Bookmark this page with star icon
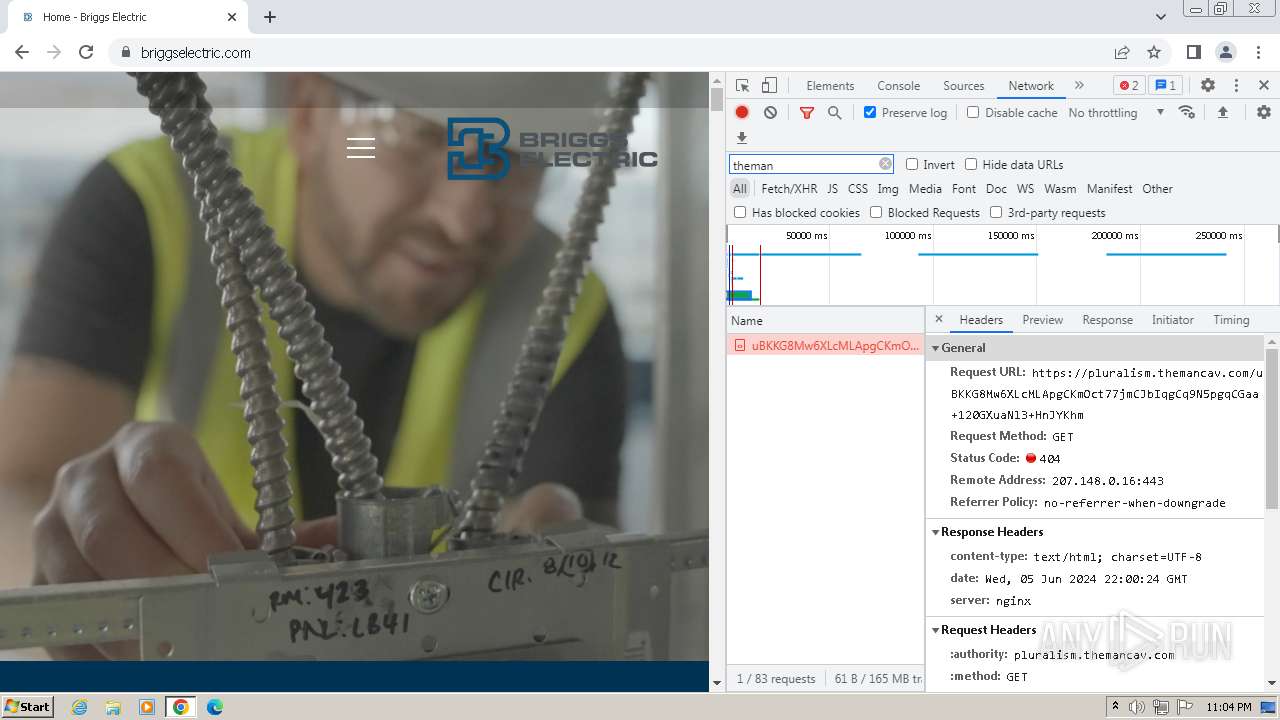Image resolution: width=1280 pixels, height=720 pixels. tap(1154, 52)
